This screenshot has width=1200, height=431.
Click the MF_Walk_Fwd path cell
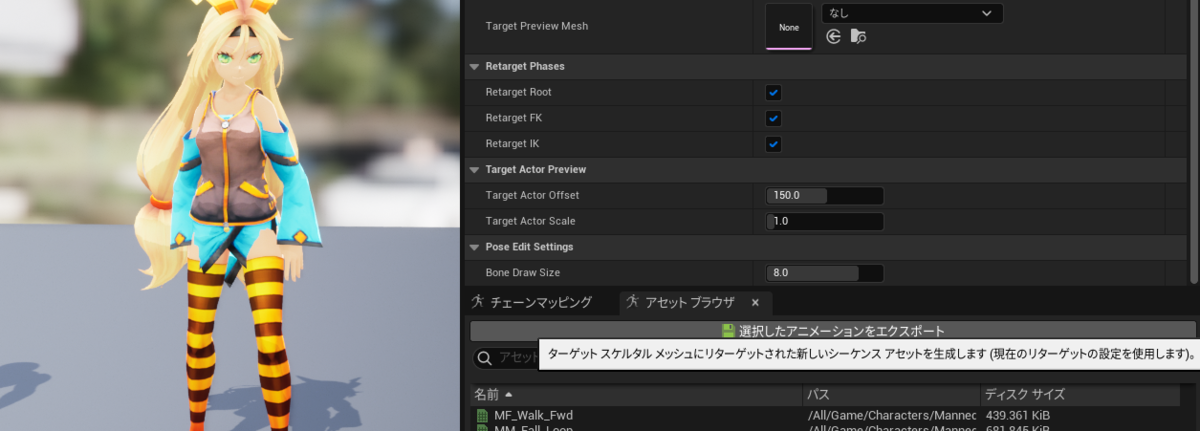(891, 415)
